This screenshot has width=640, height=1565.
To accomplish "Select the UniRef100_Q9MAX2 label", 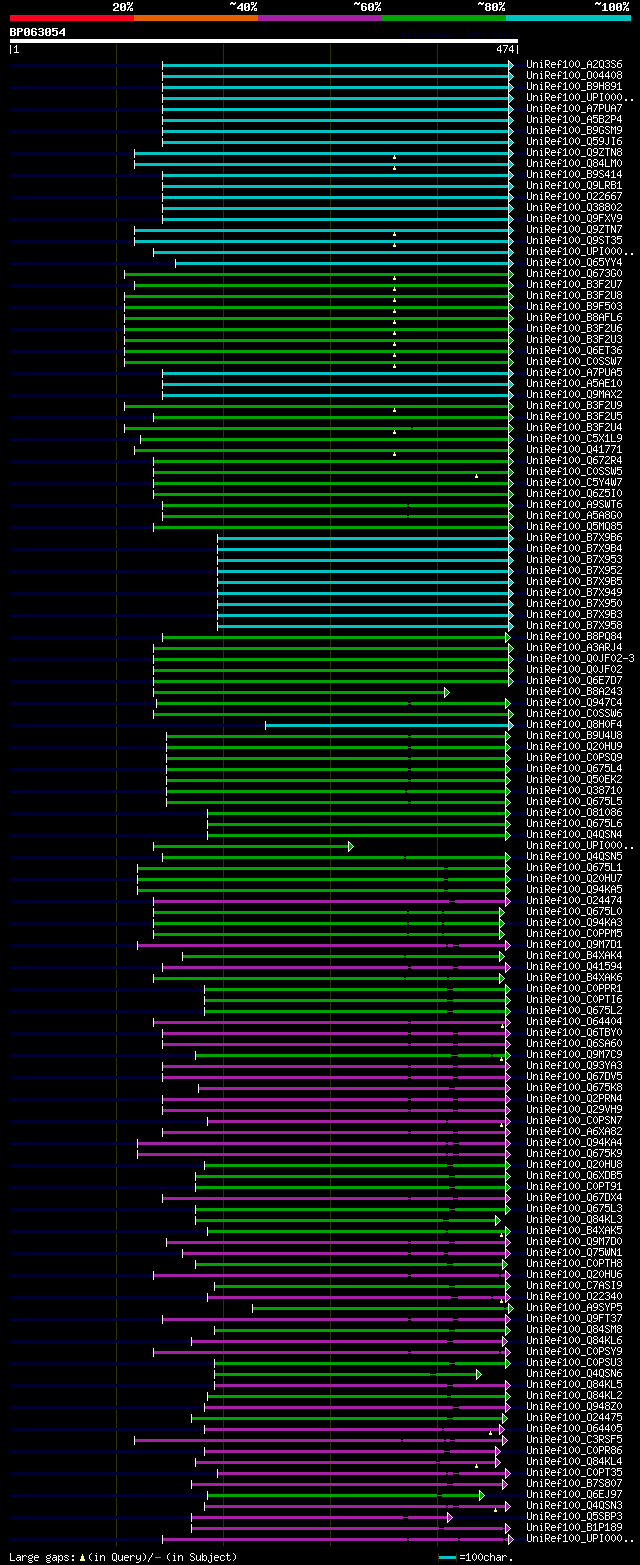I will click(x=576, y=394).
